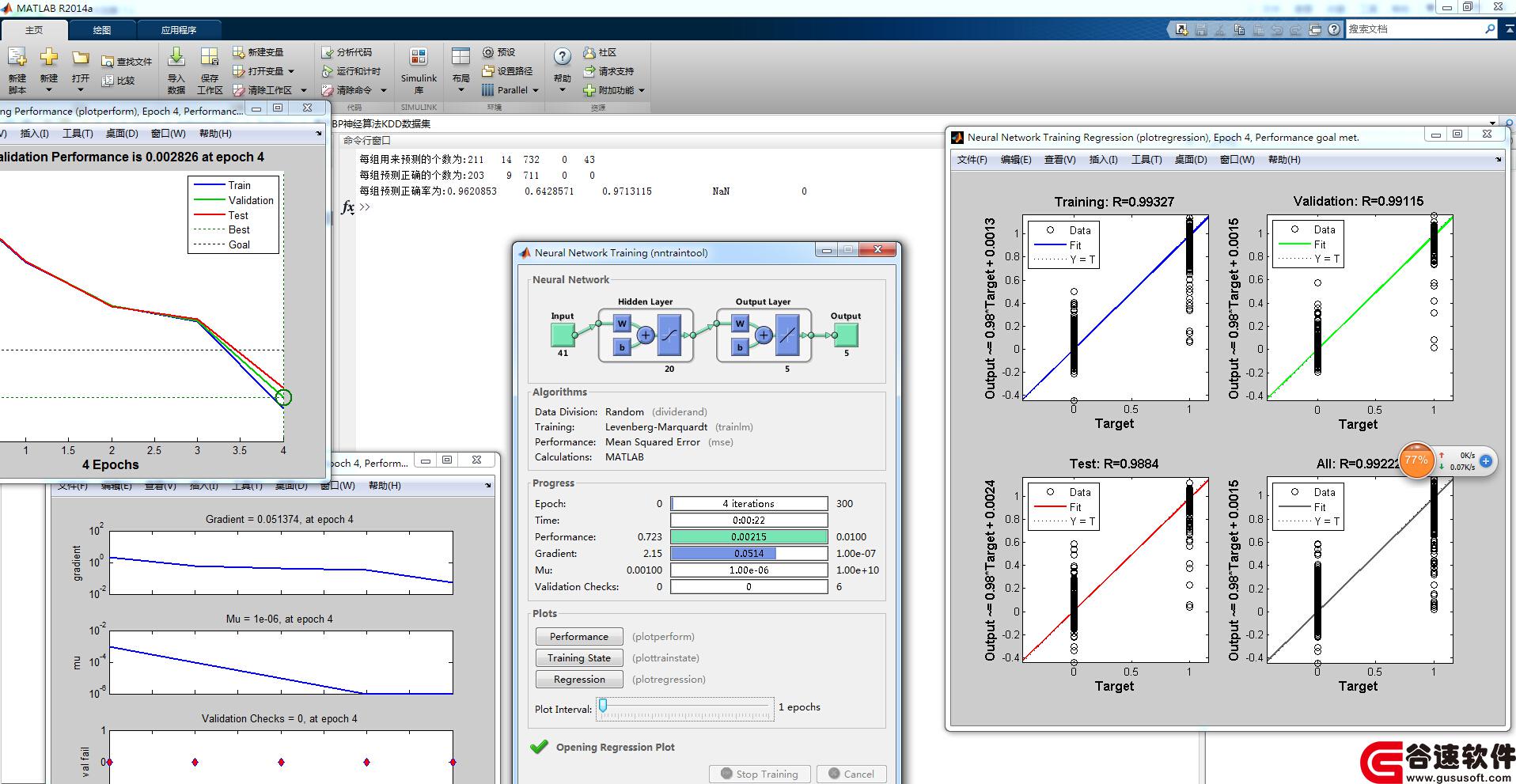Click the switch windows icon in quick access bar
The width and height of the screenshot is (1516, 784).
tap(1315, 29)
